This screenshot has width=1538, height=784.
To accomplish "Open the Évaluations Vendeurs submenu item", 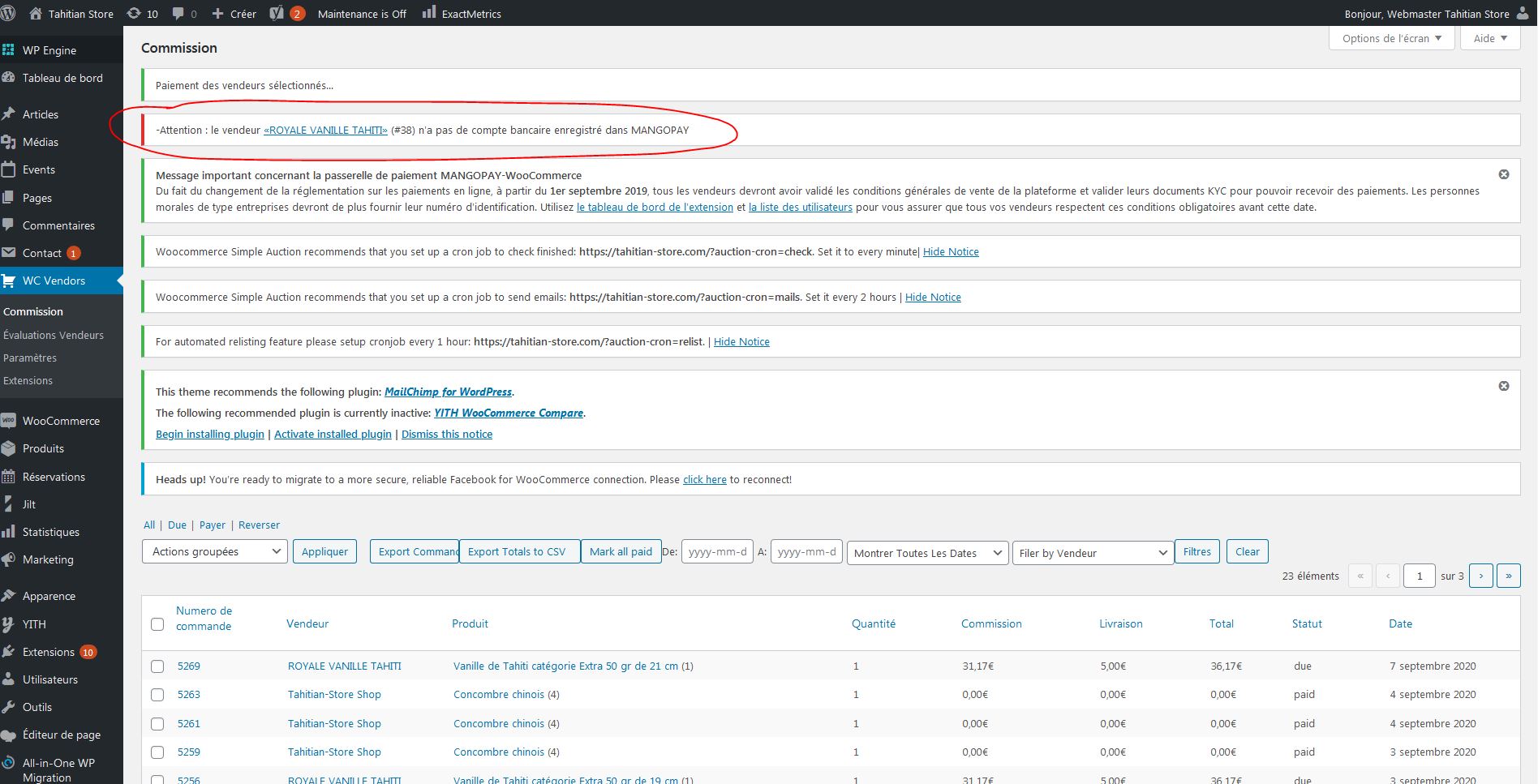I will [x=54, y=335].
